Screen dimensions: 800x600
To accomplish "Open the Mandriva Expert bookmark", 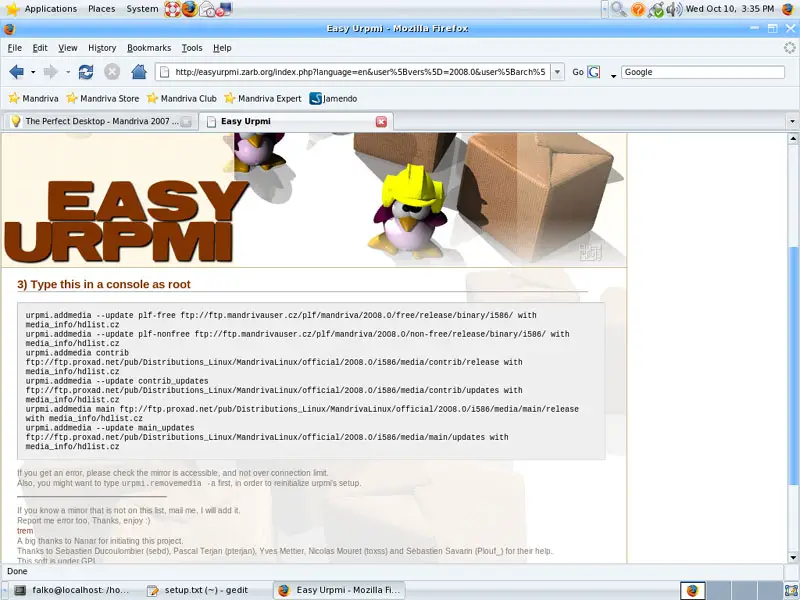I will pos(263,98).
